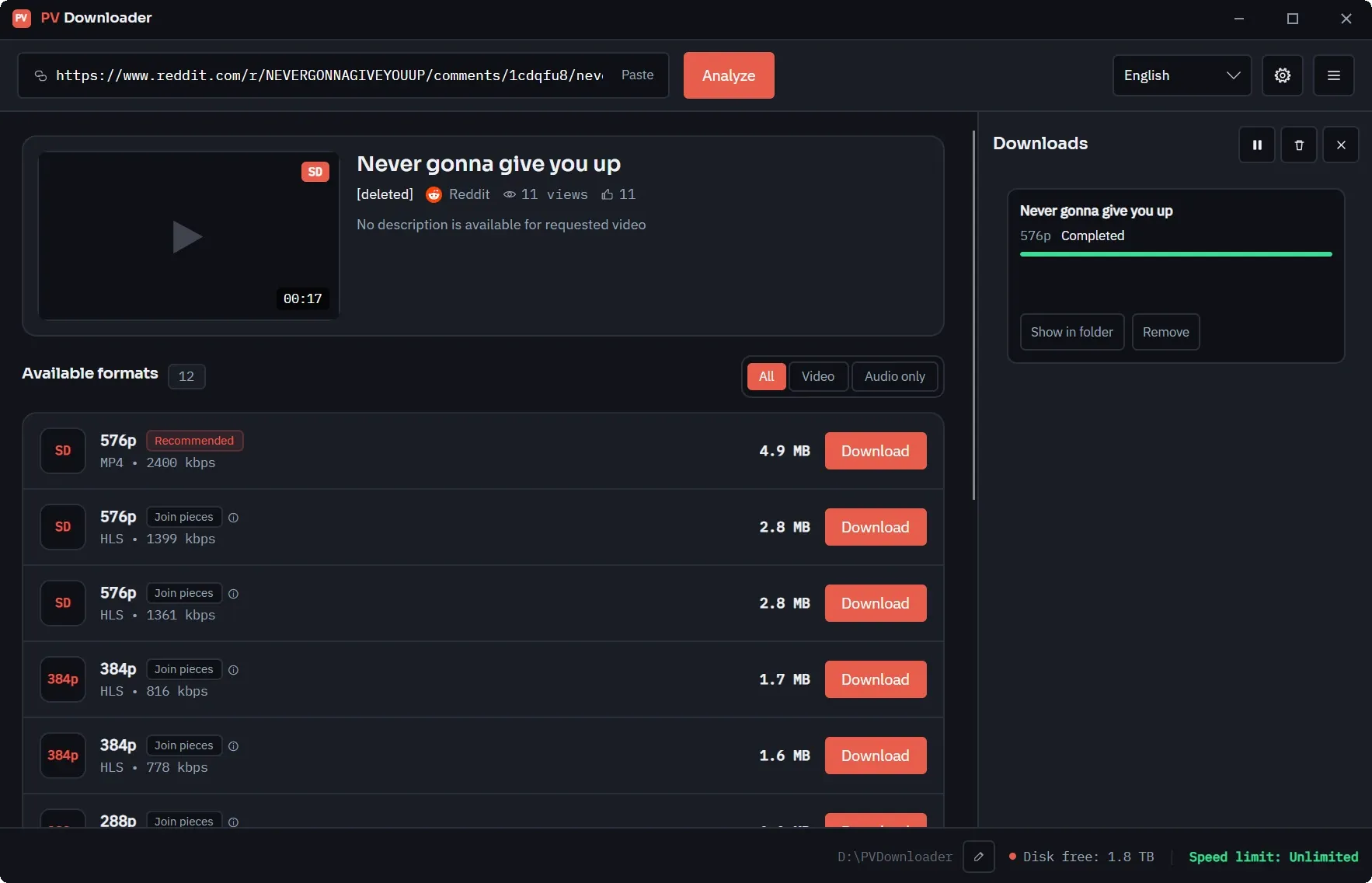Viewport: 1372px width, 883px height.
Task: Click the [deleted] author name
Action: [385, 194]
